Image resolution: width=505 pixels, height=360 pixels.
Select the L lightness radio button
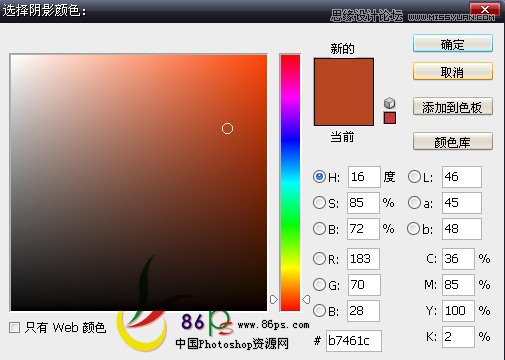[414, 177]
